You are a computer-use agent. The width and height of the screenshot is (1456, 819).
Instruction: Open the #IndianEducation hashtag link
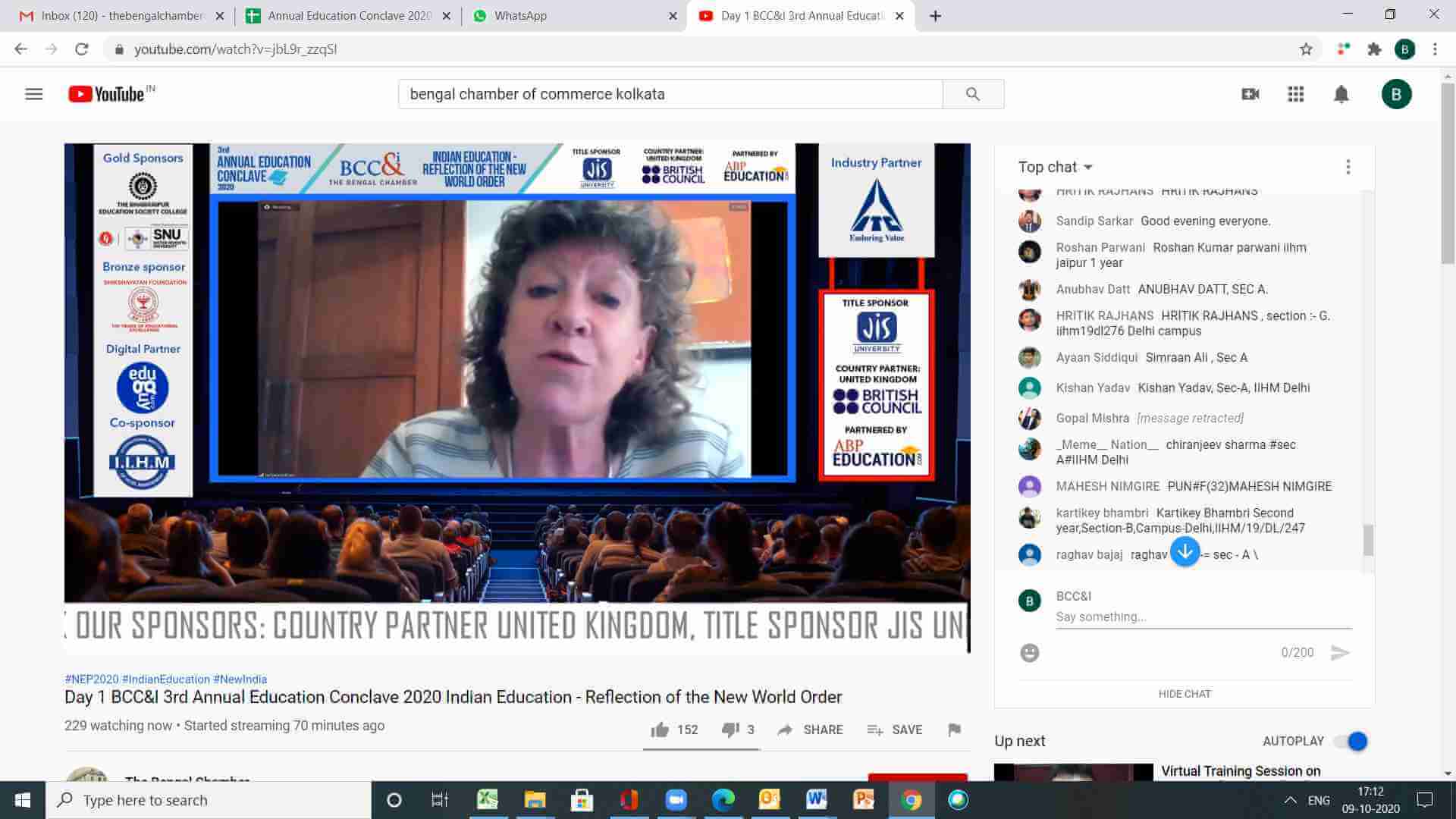[166, 679]
